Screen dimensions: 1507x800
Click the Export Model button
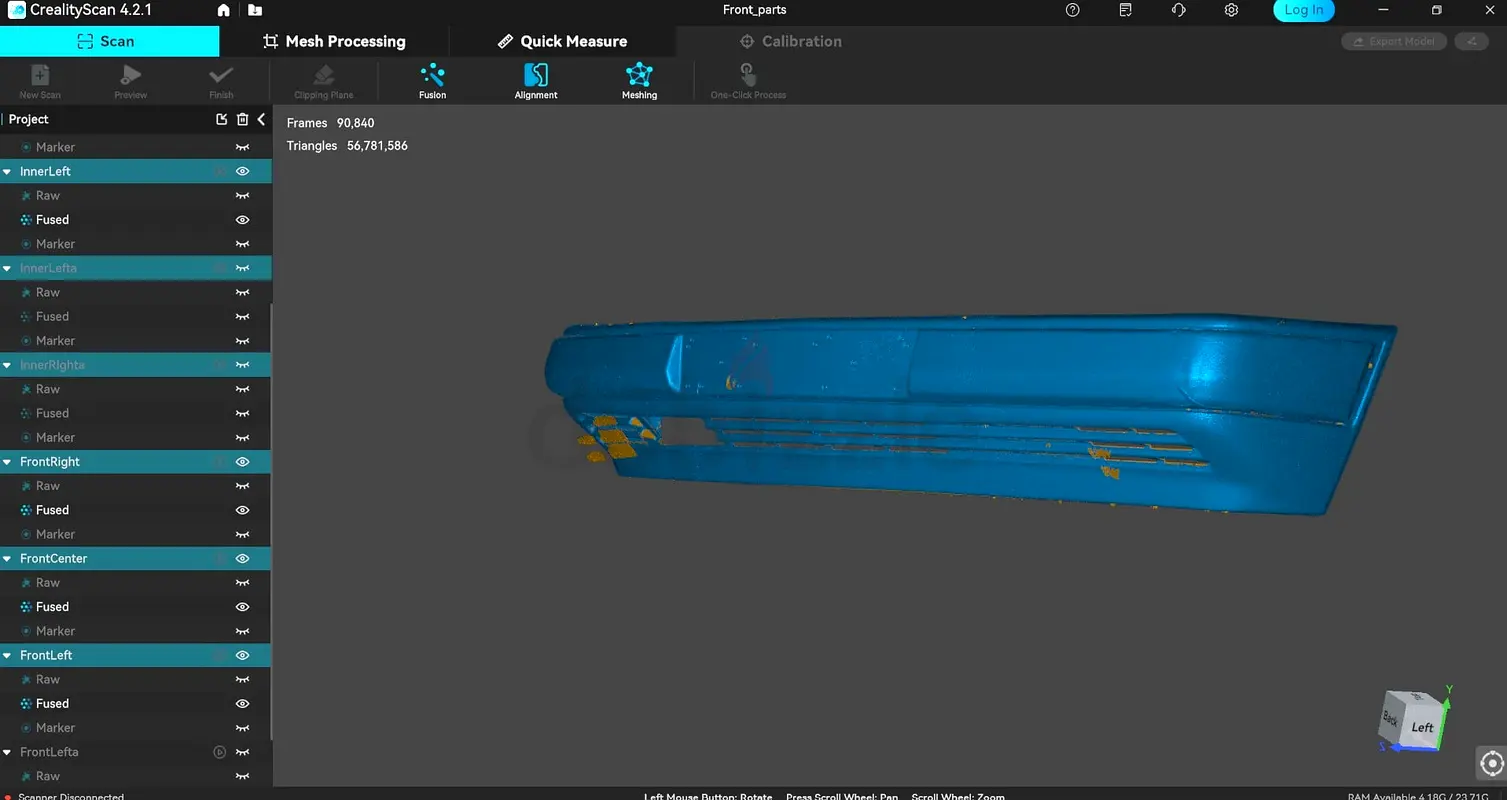click(1394, 41)
